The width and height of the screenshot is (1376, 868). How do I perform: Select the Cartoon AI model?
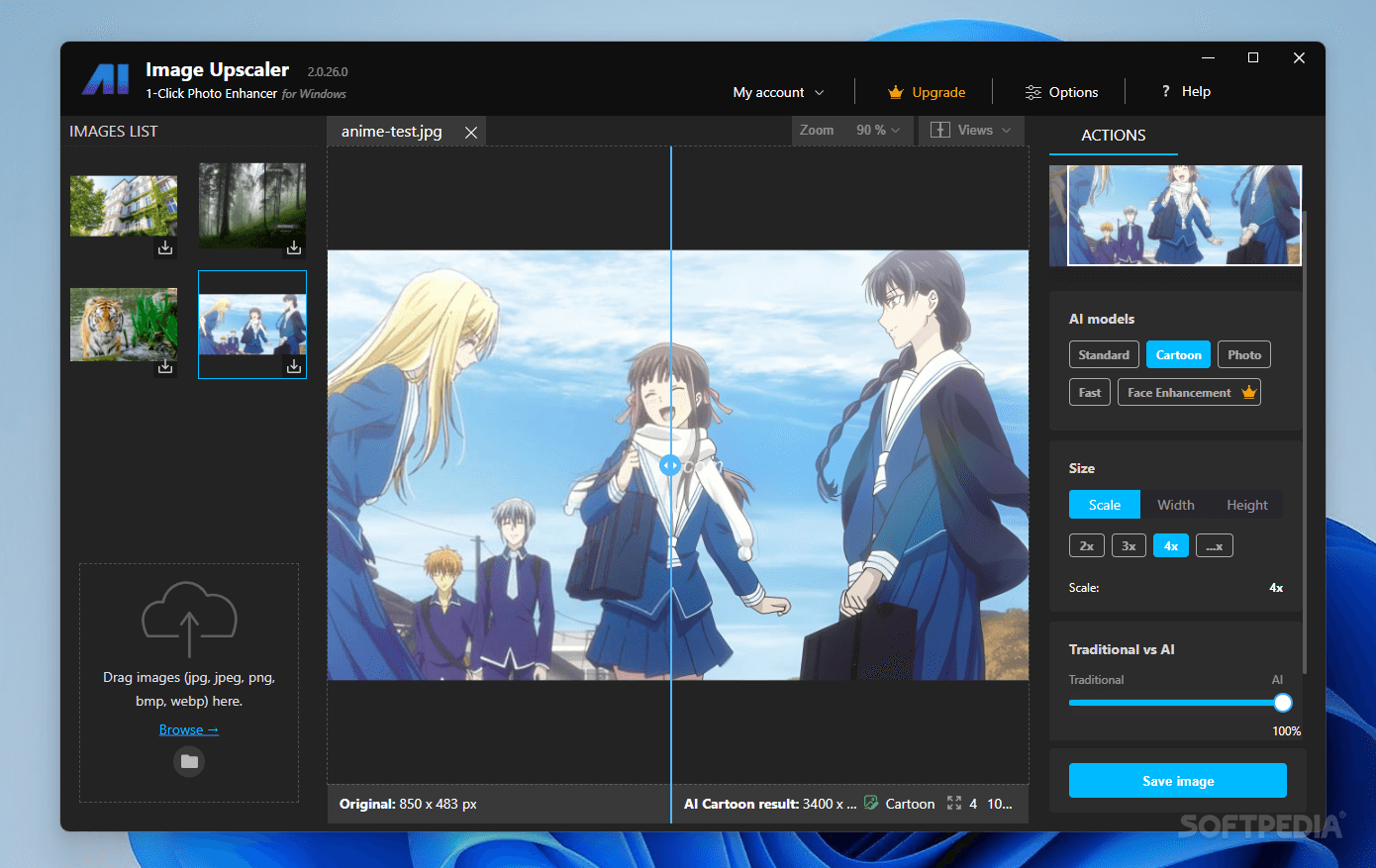coord(1178,354)
